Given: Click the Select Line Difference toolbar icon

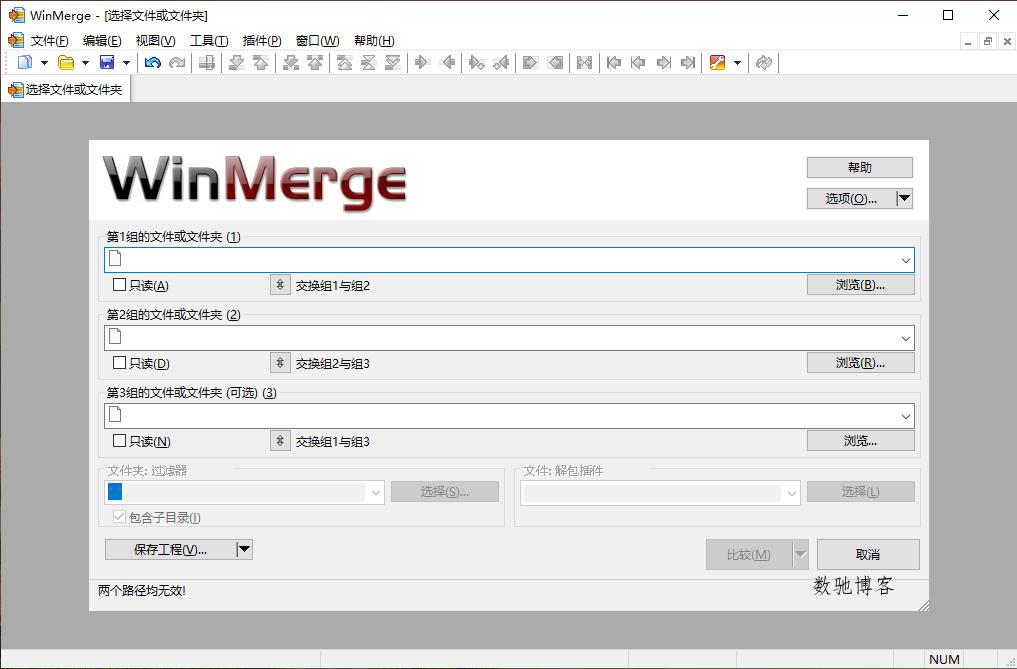Looking at the screenshot, I should click(207, 62).
